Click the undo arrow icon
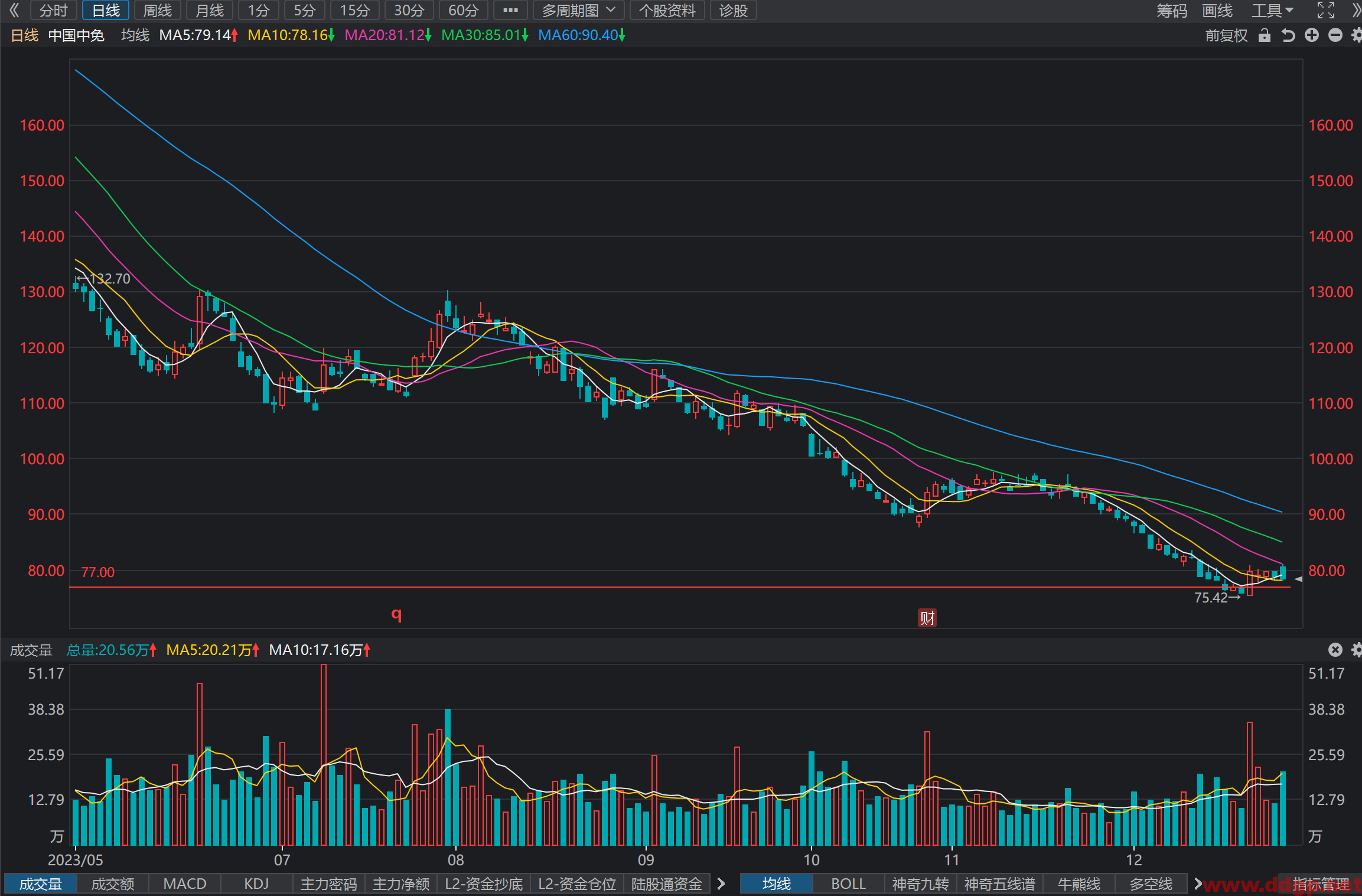 tap(1288, 35)
